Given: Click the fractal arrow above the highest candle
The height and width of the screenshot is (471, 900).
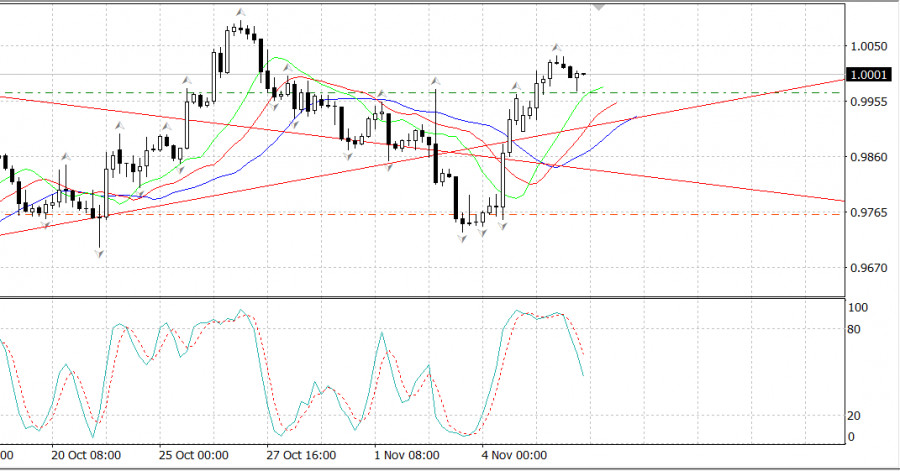Looking at the screenshot, I should (241, 12).
